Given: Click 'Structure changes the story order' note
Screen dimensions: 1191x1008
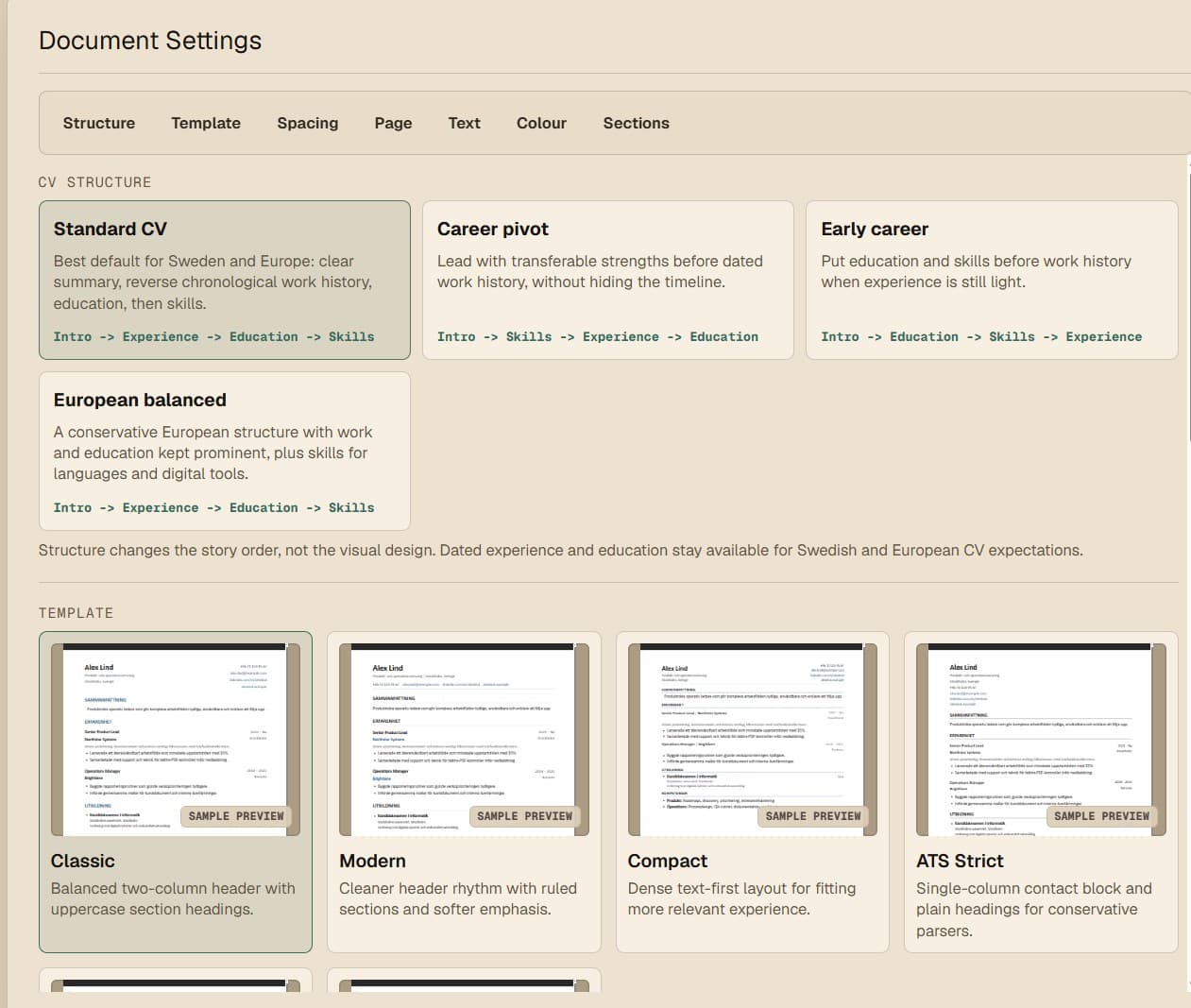Looking at the screenshot, I should tap(561, 550).
